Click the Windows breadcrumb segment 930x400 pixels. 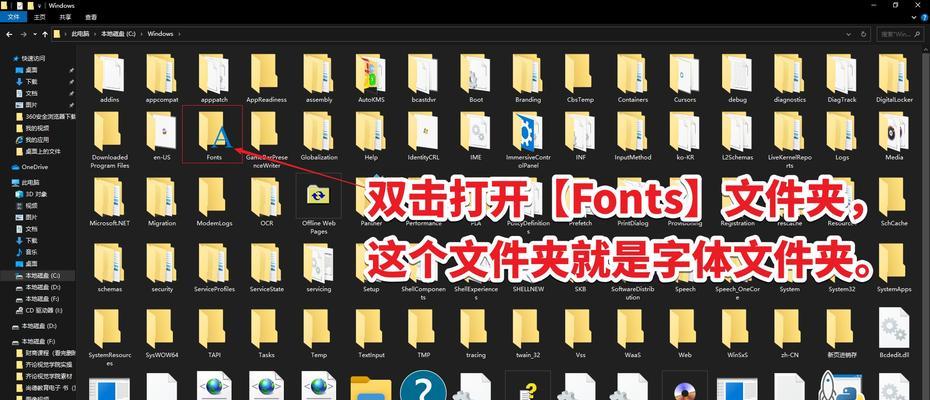[x=160, y=34]
